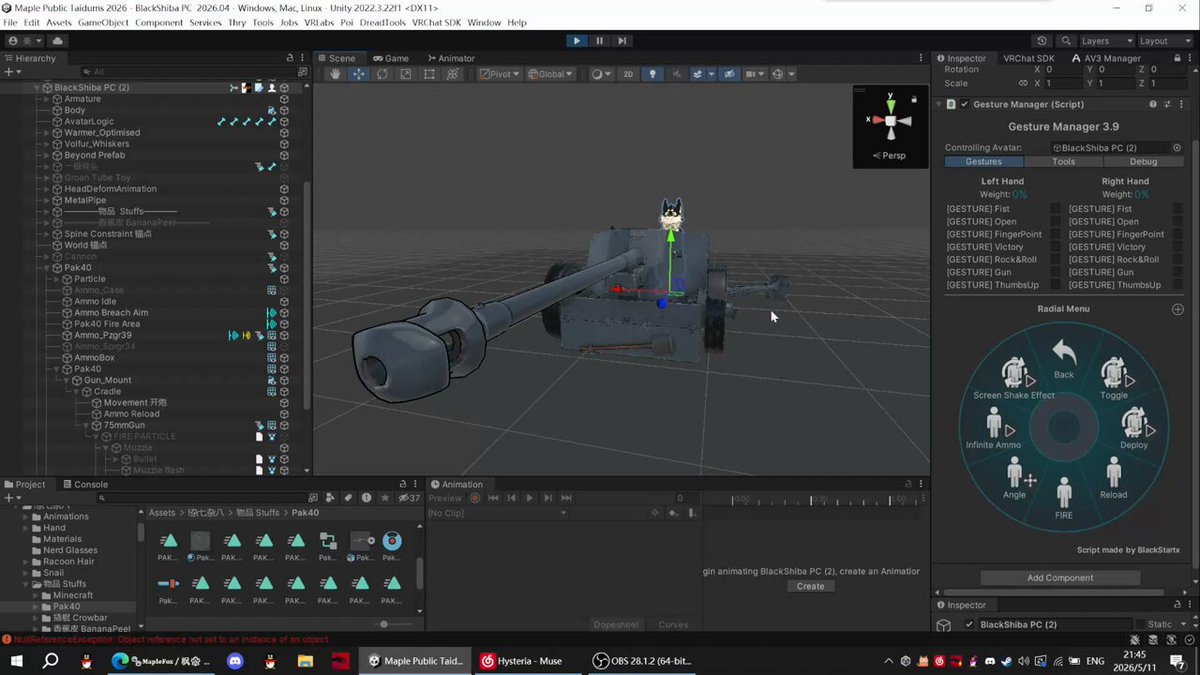Click the Create button in the Animation panel
The image size is (1200, 675).
click(x=810, y=586)
